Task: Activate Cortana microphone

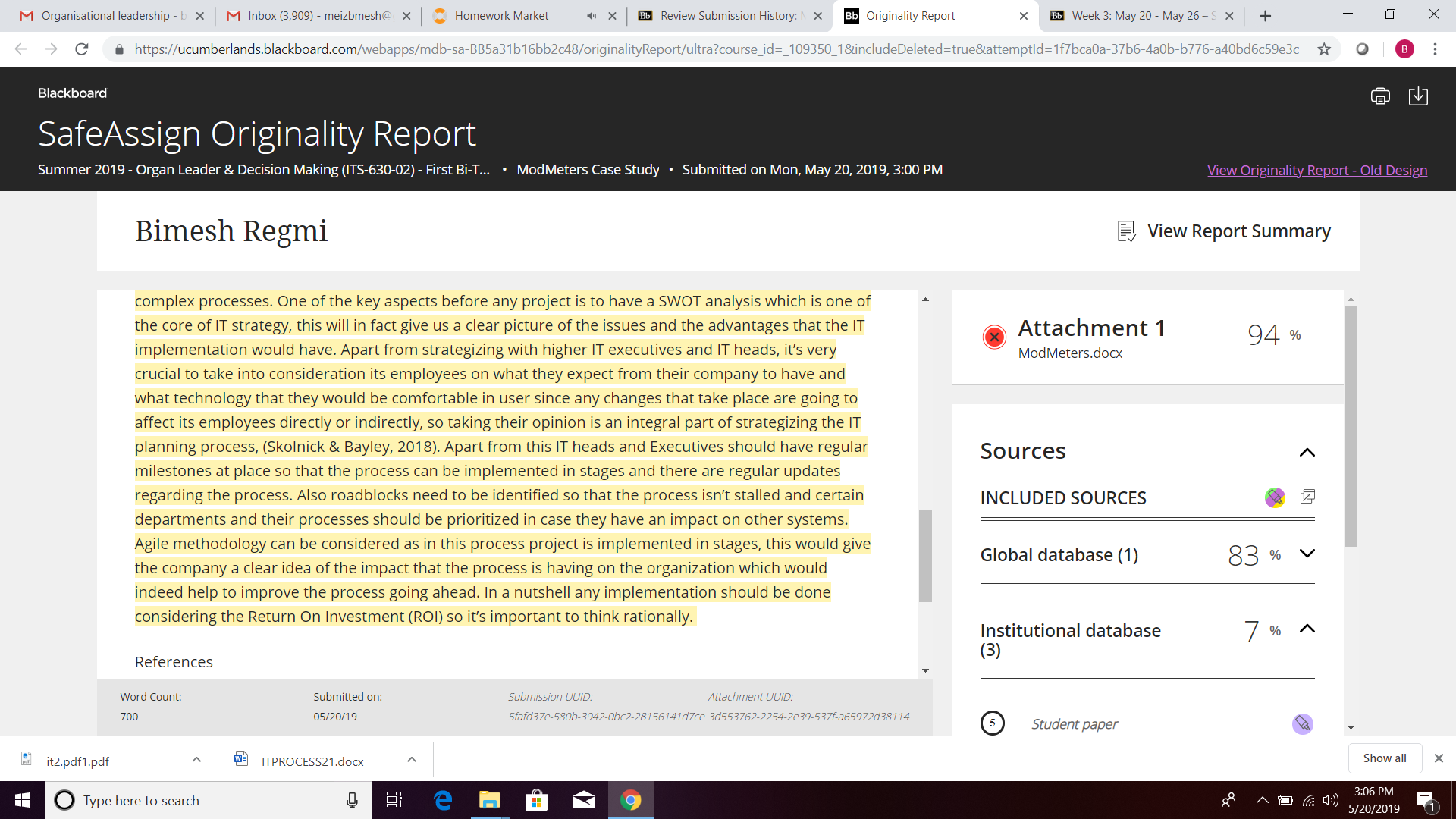Action: coord(352,800)
